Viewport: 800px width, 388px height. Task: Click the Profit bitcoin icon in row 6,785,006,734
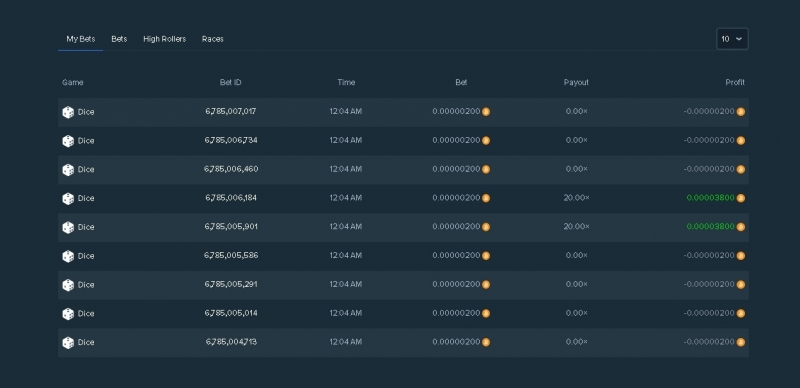740,140
